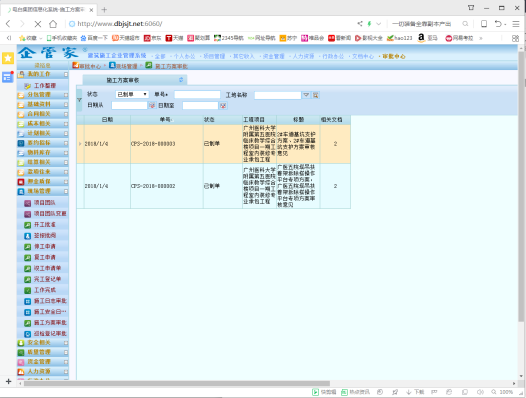Click the plus button at bottom-left of browser sidebar

[8, 381]
